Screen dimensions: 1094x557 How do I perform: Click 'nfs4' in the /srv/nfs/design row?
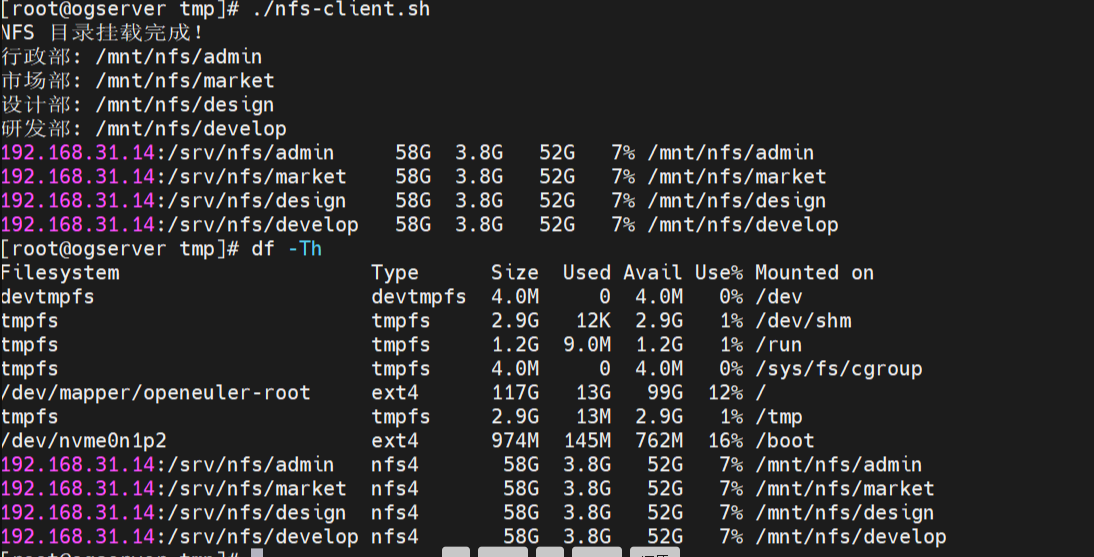pyautogui.click(x=395, y=512)
